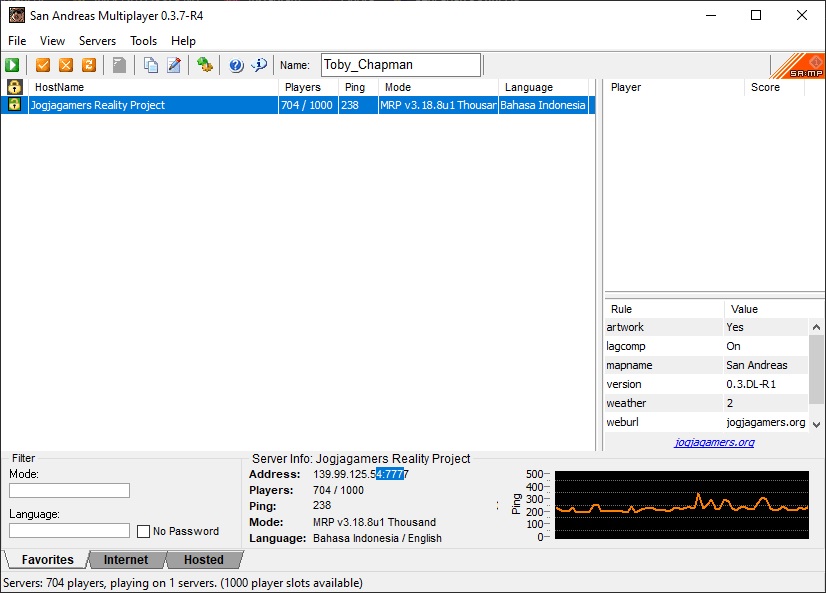Click the rules list scrollbar thumb
Viewport: 826px width, 593px height.
(x=817, y=370)
